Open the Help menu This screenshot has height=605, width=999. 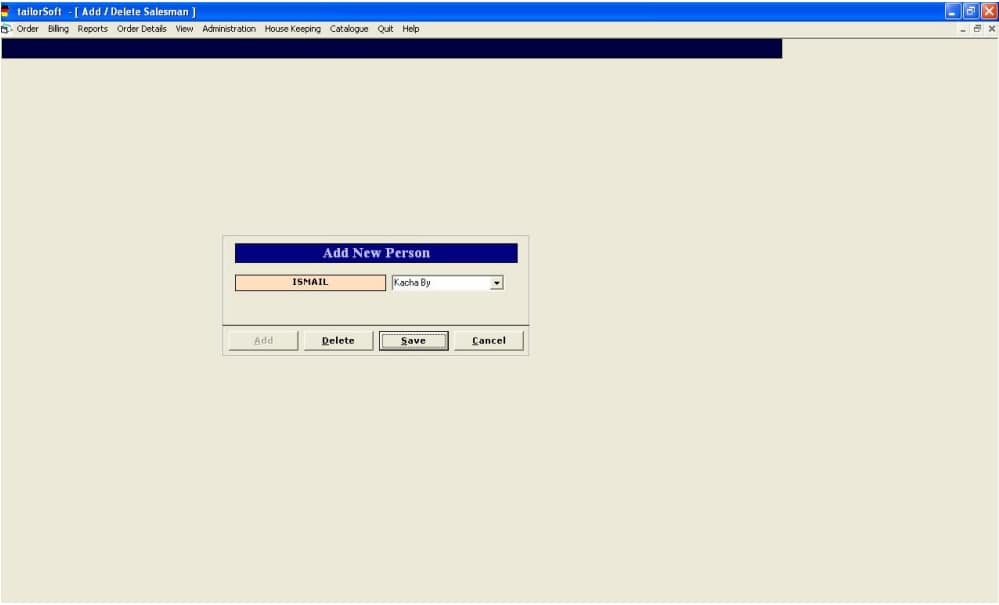tap(411, 29)
